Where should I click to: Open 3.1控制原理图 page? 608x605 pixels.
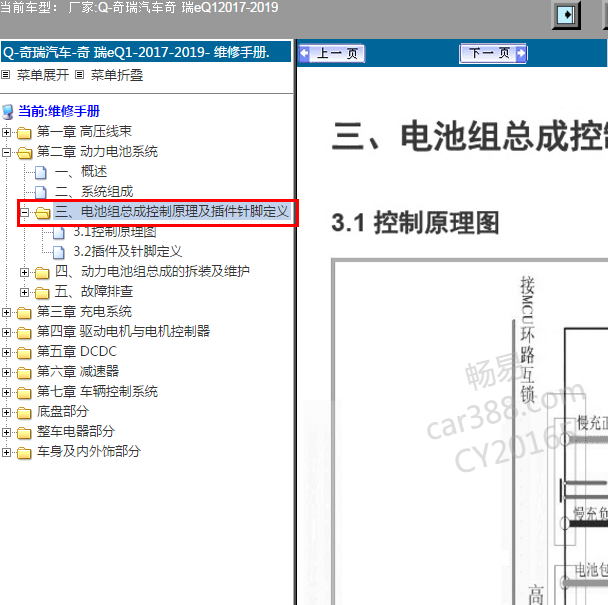pos(115,232)
